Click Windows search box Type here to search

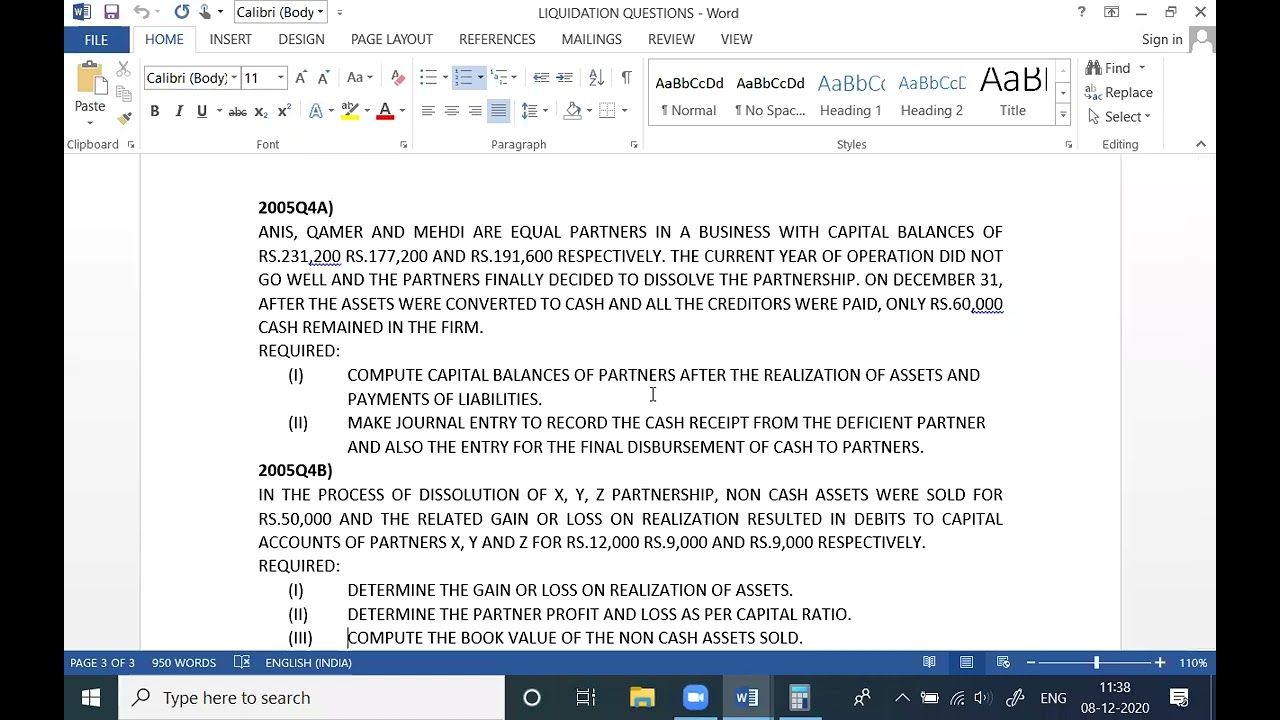point(312,698)
